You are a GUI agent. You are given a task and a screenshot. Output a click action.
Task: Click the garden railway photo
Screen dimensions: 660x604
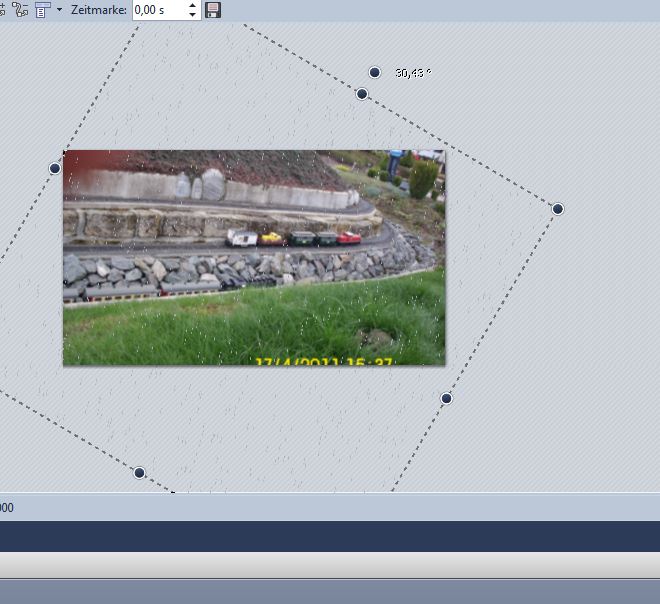pos(254,257)
